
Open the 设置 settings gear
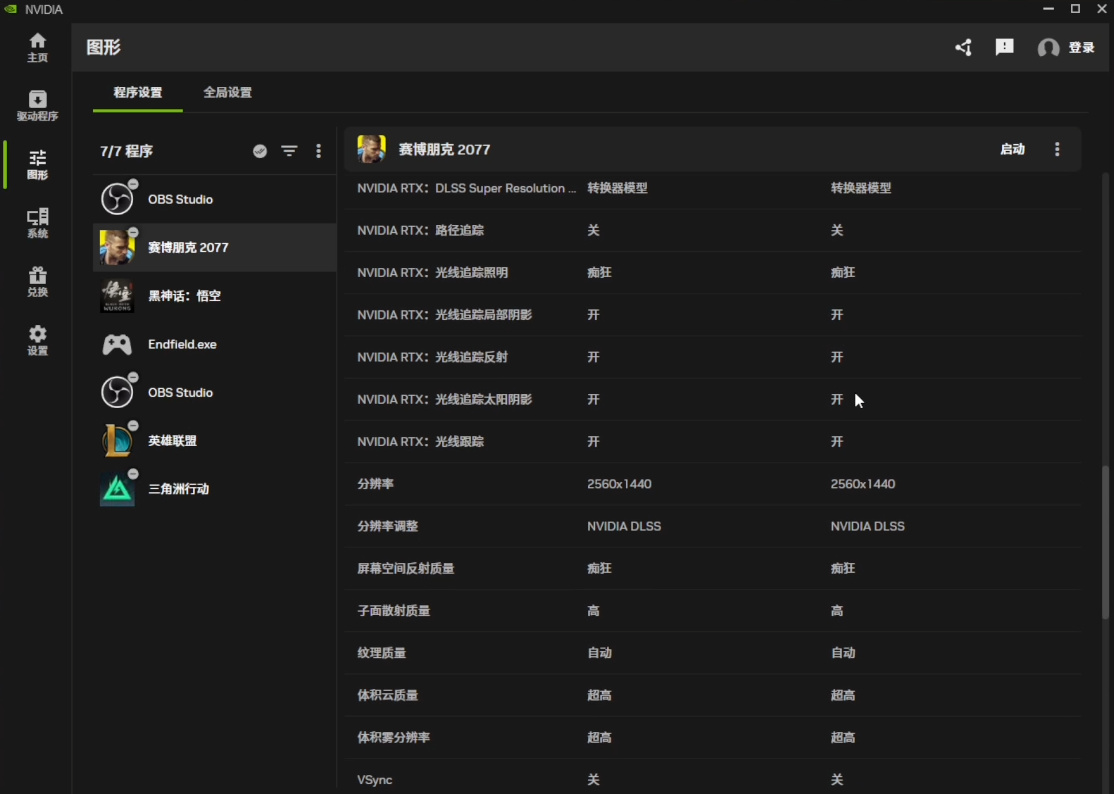pos(37,340)
